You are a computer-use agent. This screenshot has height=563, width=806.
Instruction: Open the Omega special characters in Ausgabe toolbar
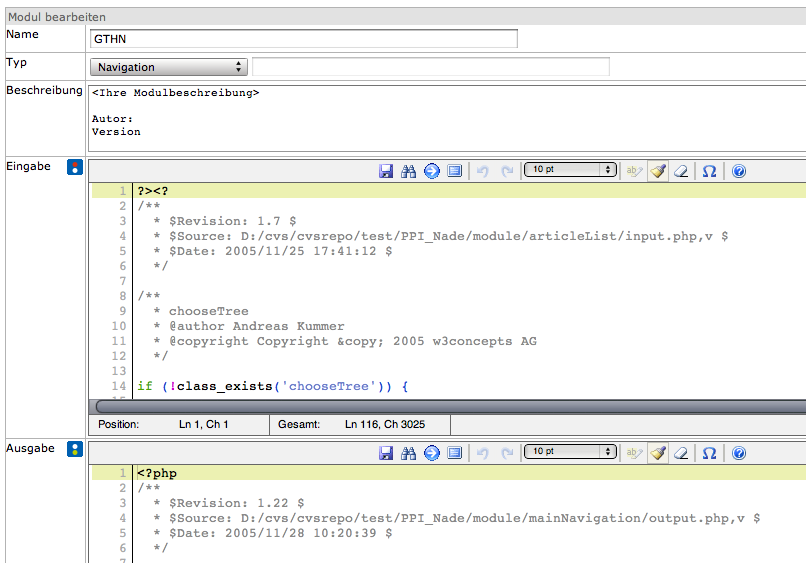(x=709, y=453)
